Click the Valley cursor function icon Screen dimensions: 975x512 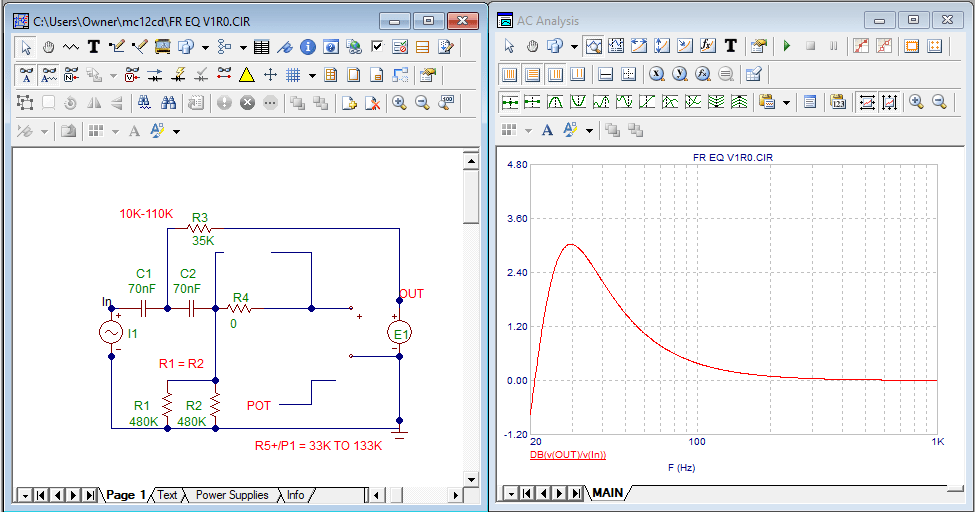tap(578, 102)
